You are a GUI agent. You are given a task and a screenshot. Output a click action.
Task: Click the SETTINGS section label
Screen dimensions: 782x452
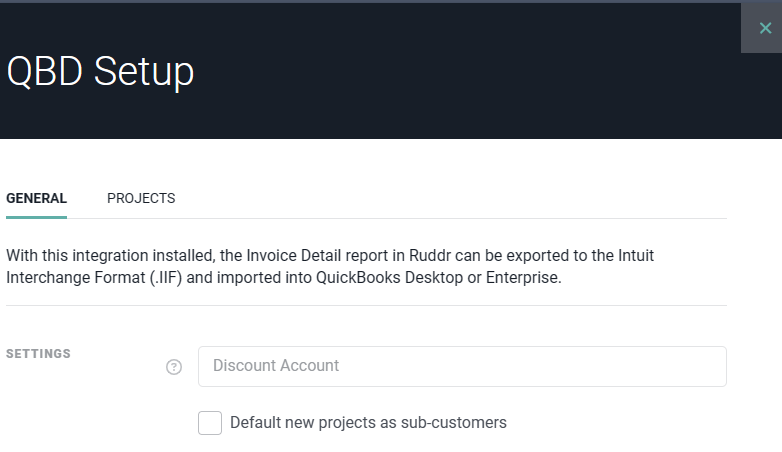38,354
